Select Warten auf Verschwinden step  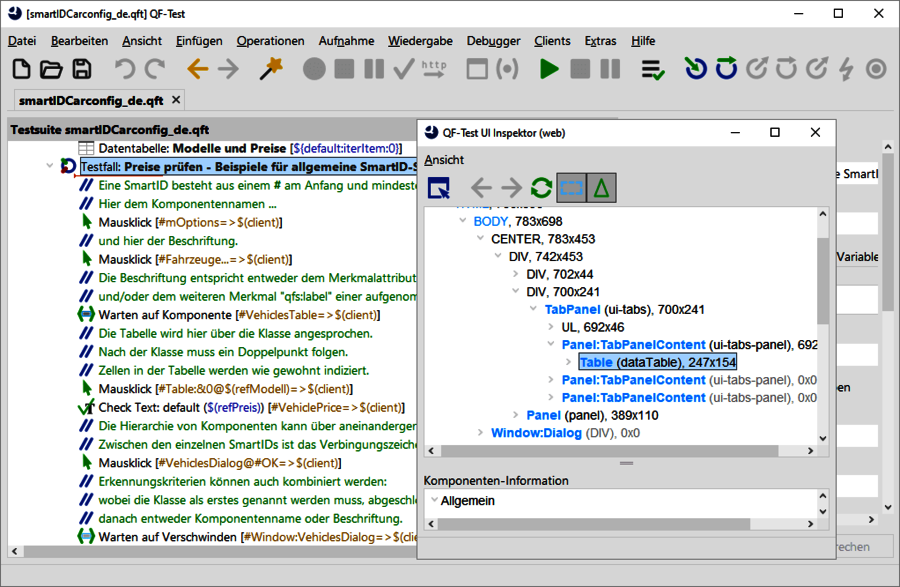[x=247, y=537]
